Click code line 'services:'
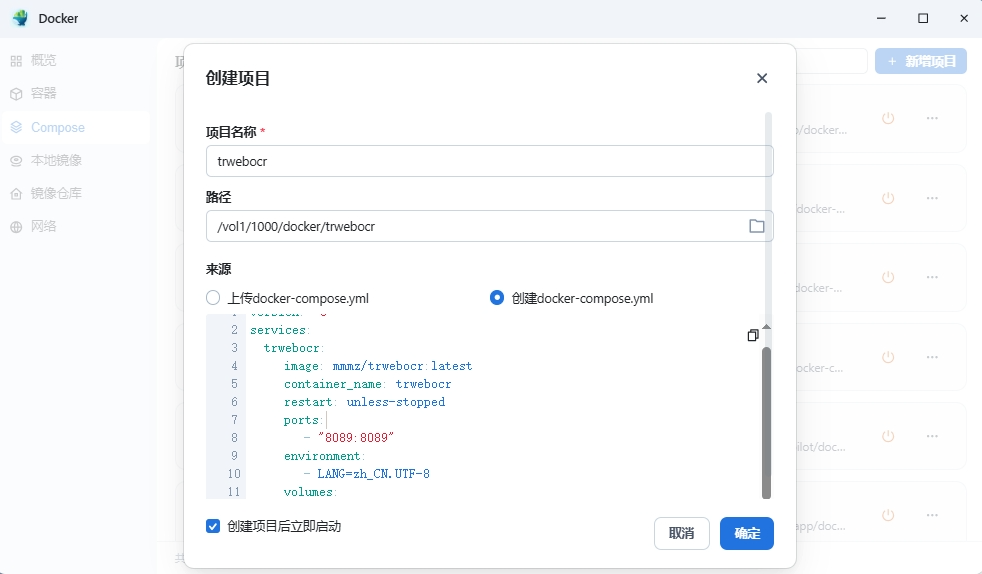982x574 pixels. point(280,330)
